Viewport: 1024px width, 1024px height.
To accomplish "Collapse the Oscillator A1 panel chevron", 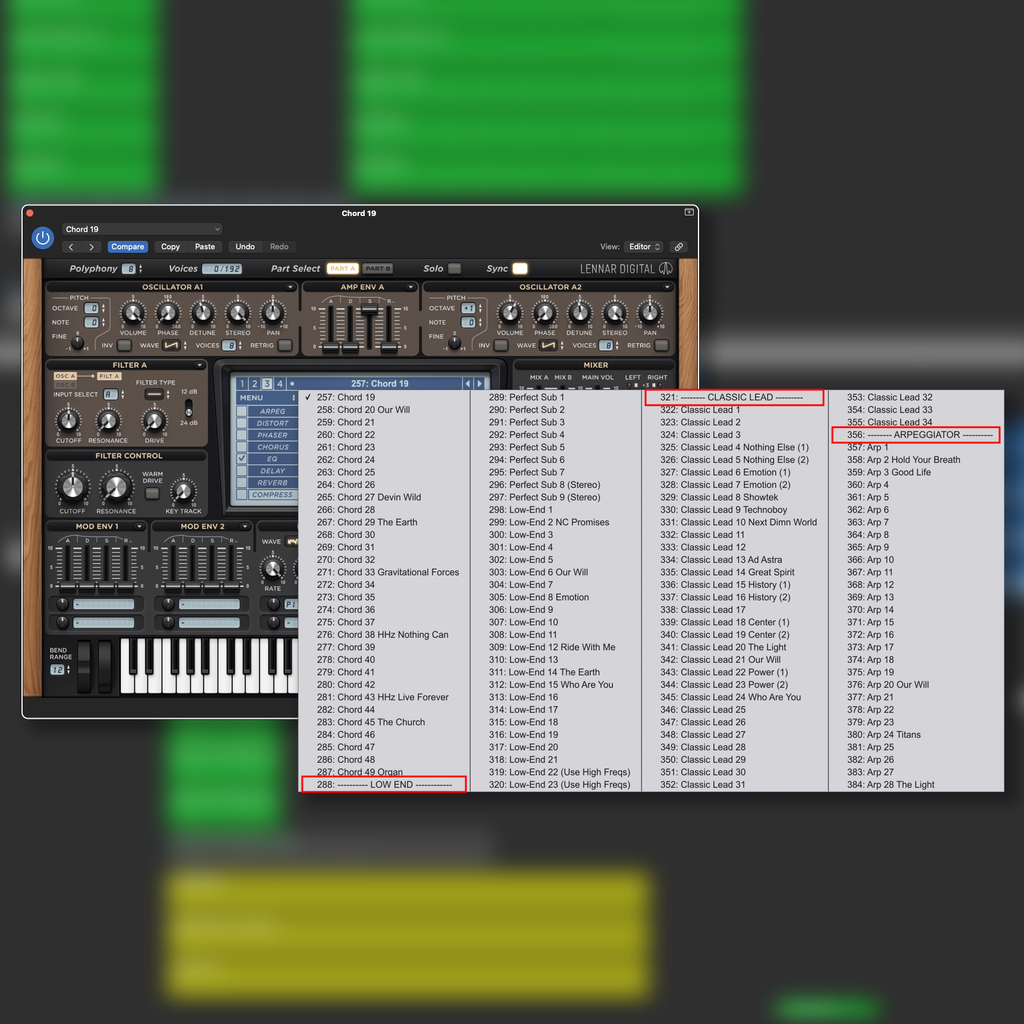I will (289, 286).
